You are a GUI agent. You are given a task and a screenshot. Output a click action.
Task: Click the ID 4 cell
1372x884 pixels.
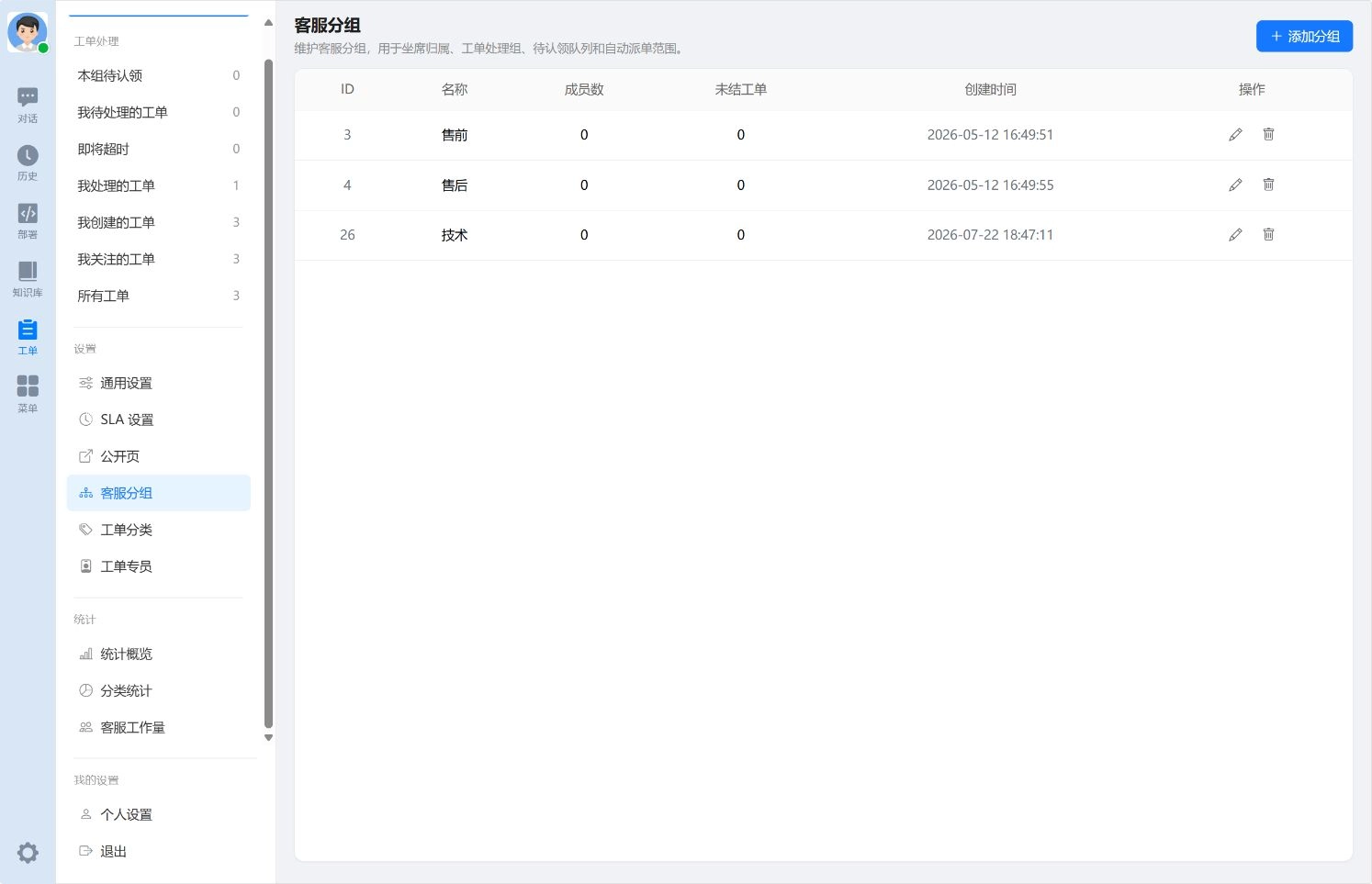click(x=347, y=185)
